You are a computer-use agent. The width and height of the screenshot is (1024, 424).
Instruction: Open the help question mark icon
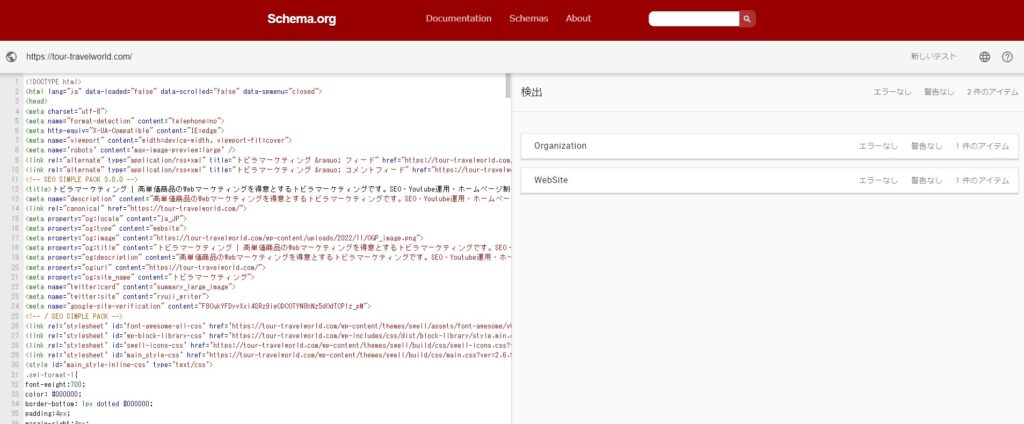pos(1007,57)
